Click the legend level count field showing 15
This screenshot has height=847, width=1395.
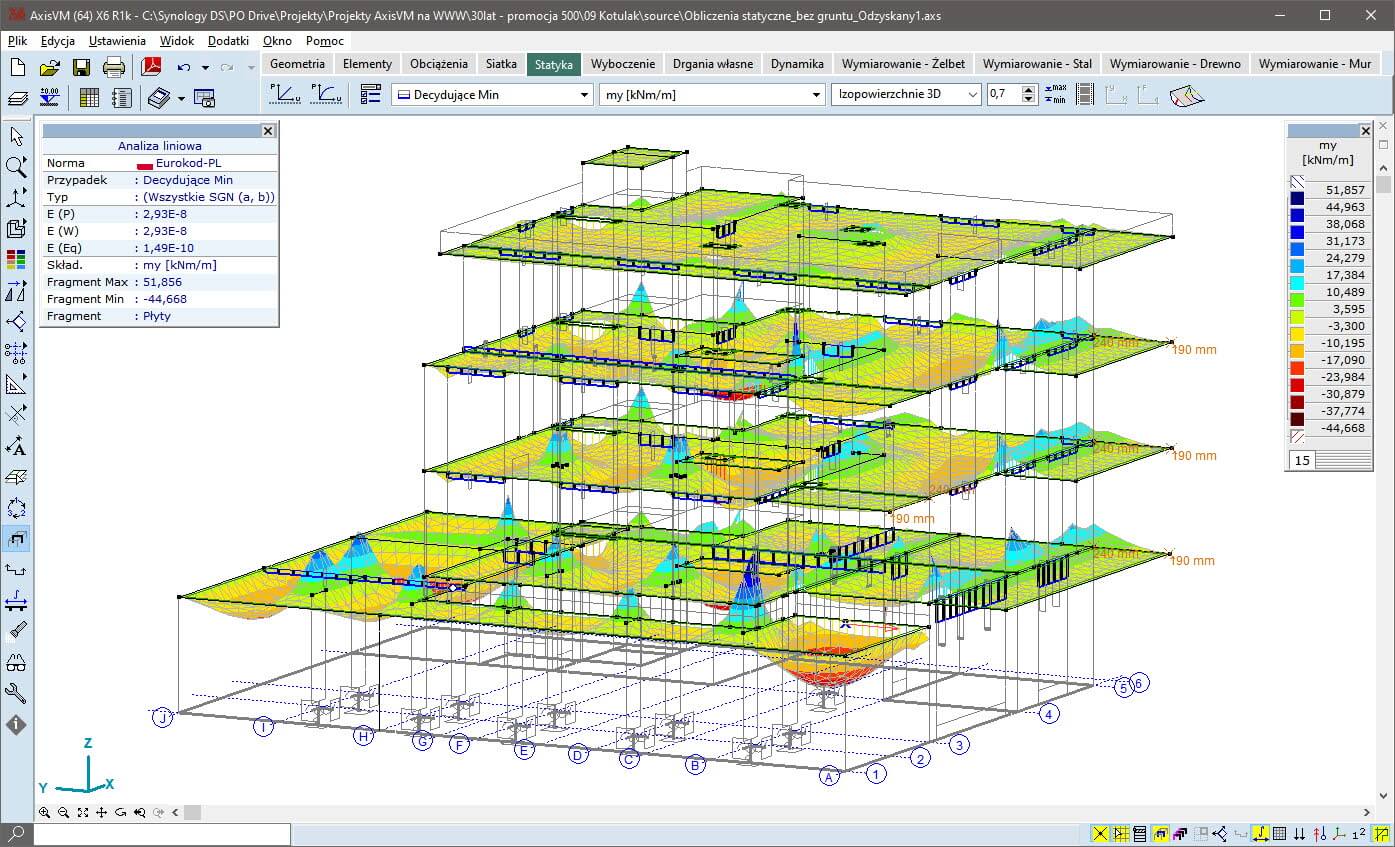(1302, 460)
